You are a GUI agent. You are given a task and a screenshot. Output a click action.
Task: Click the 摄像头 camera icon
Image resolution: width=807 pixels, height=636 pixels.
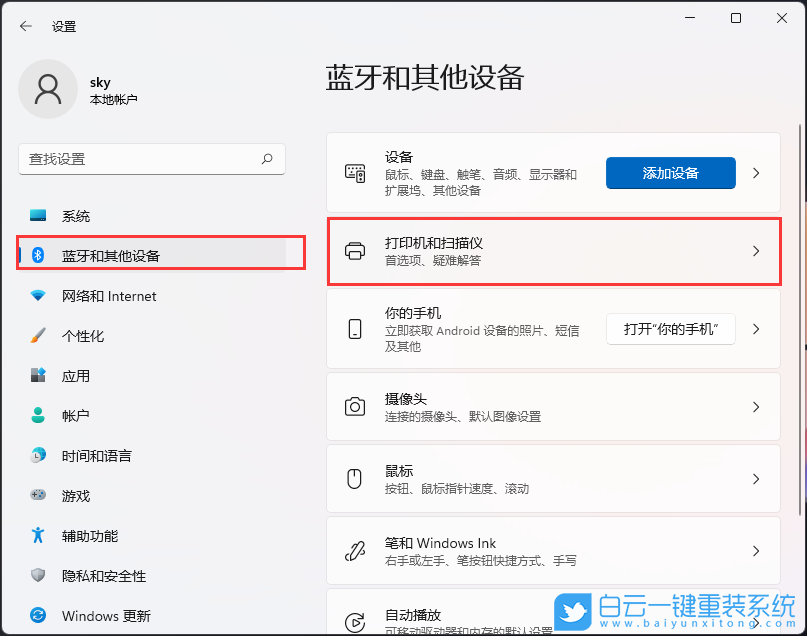[x=355, y=406]
